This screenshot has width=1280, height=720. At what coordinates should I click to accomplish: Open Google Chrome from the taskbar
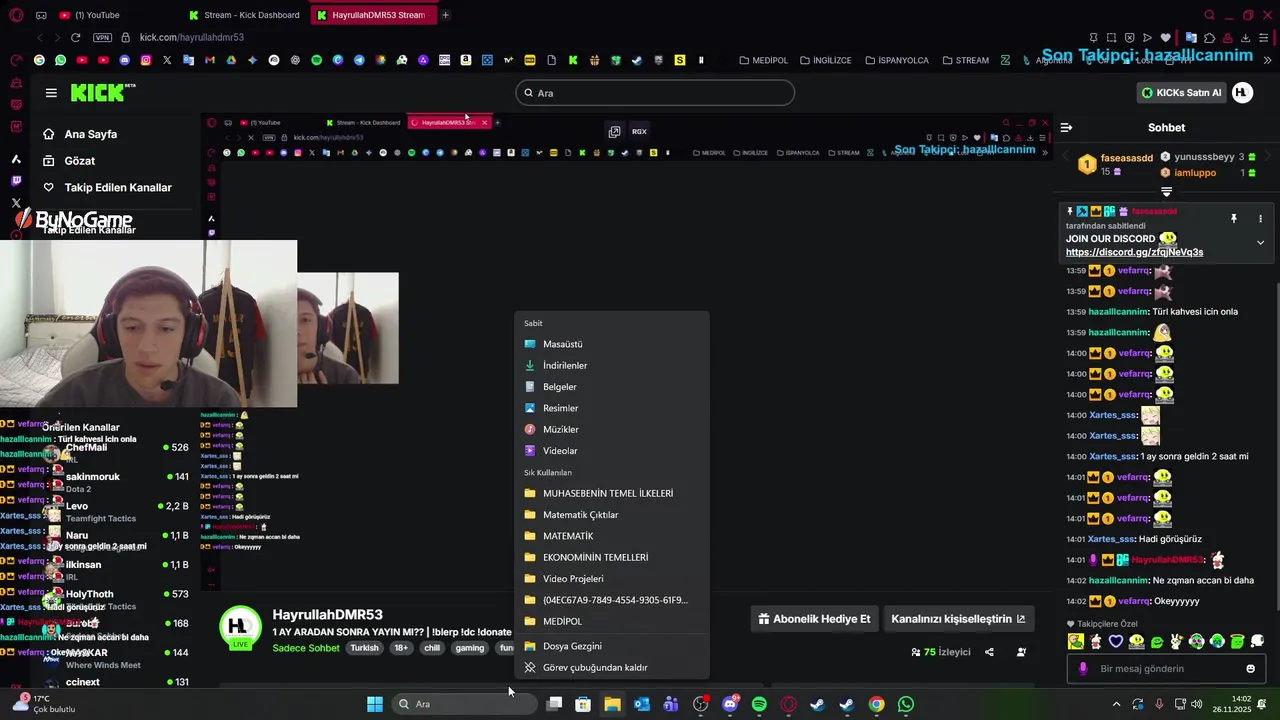pos(876,704)
